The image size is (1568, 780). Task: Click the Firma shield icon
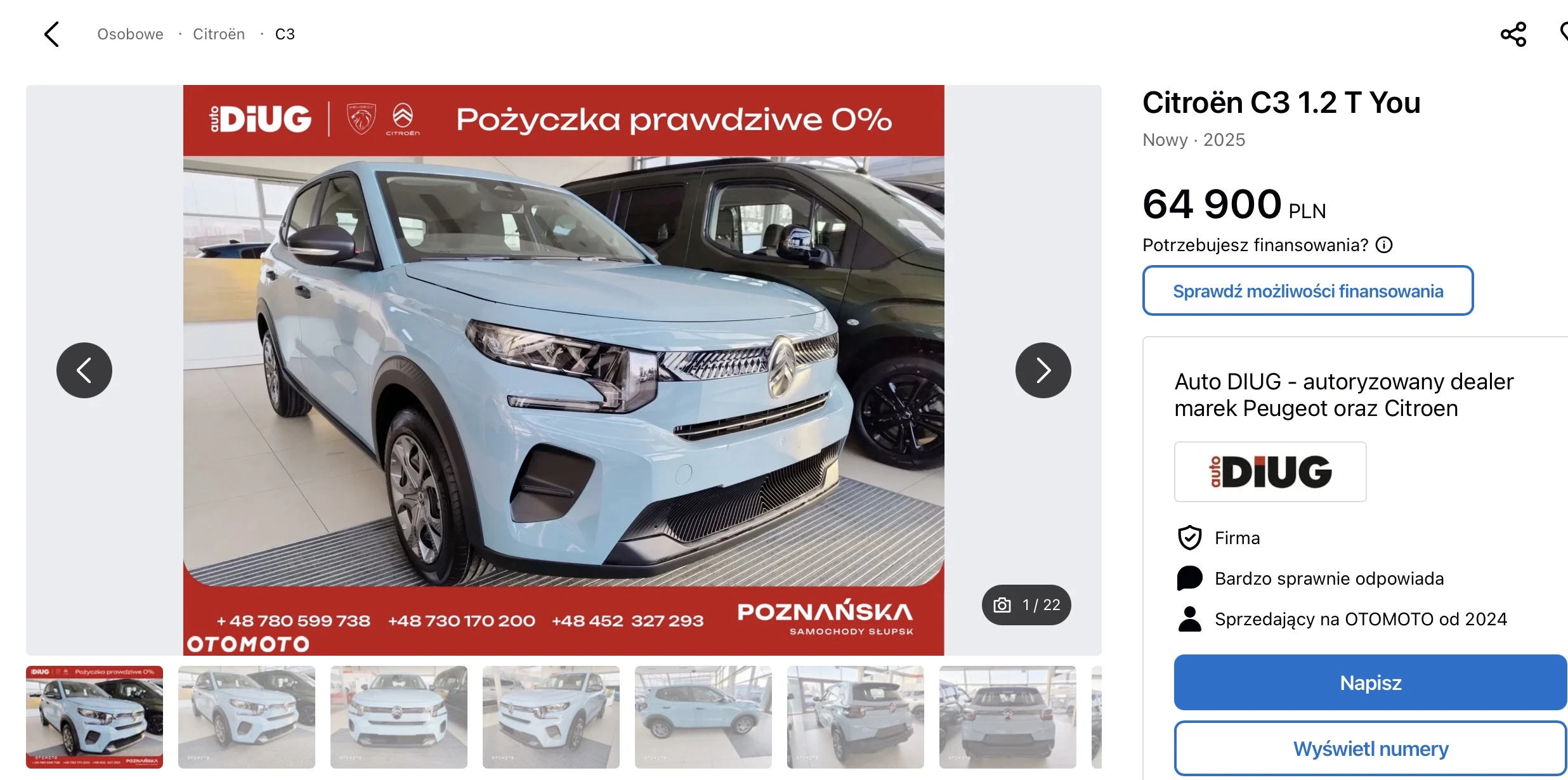point(1189,538)
